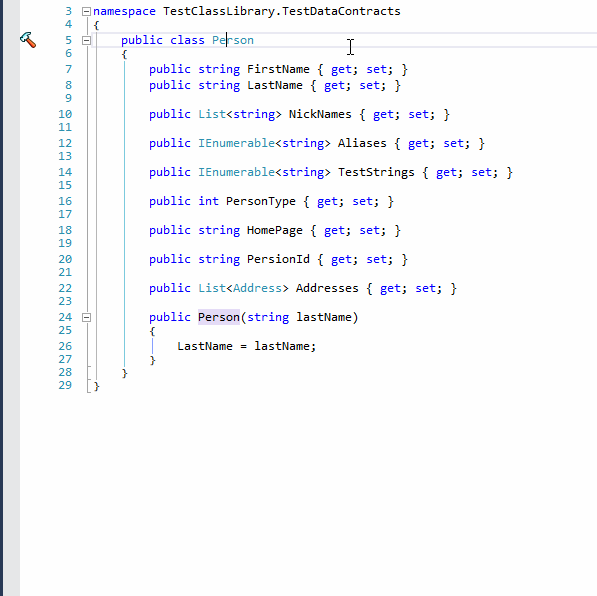The height and width of the screenshot is (596, 597).
Task: Click the PersionId property name
Action: [x=278, y=259]
